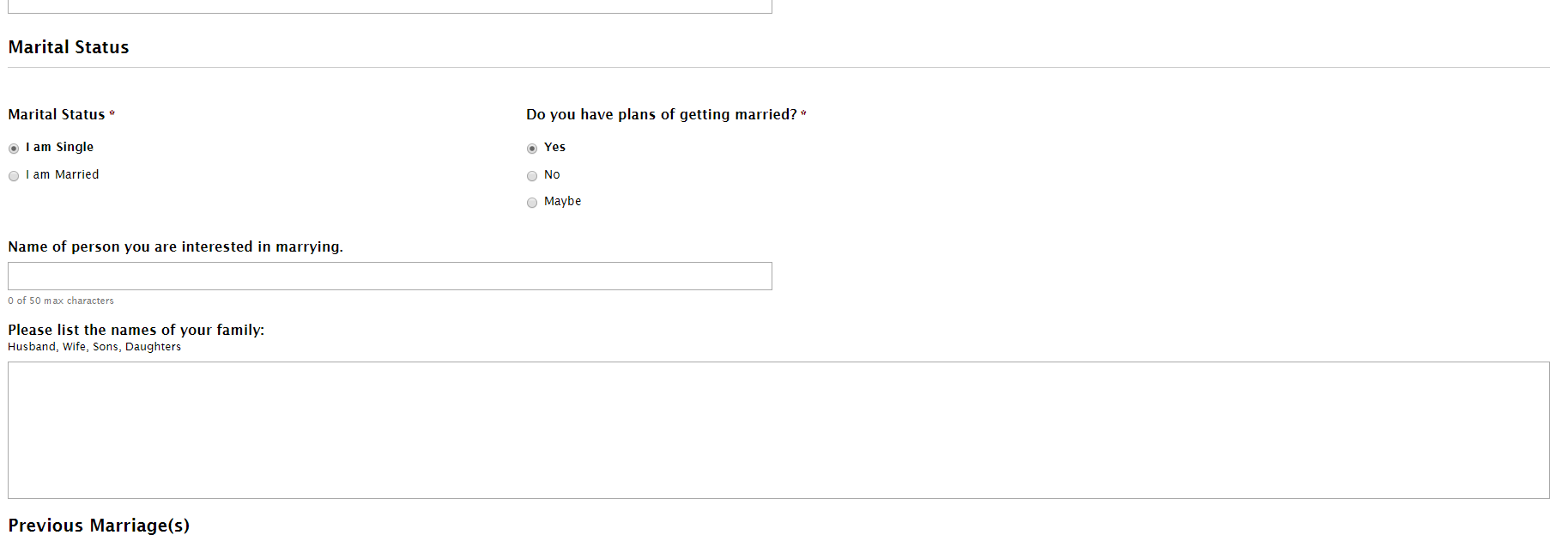
Task: Click the 'Marital Status' section heading
Action: (x=69, y=47)
